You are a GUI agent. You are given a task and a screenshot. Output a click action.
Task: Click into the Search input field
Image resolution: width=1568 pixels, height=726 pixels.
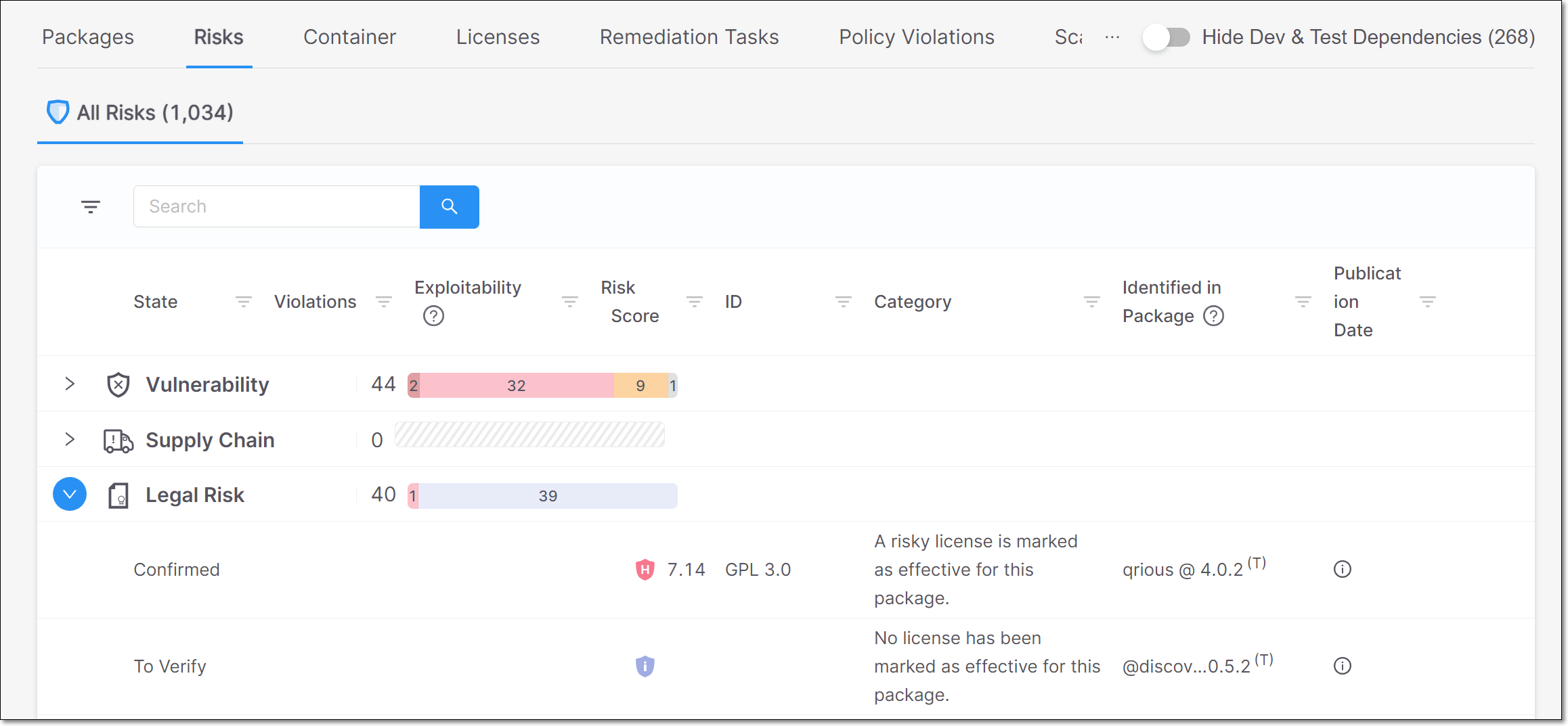tap(277, 207)
